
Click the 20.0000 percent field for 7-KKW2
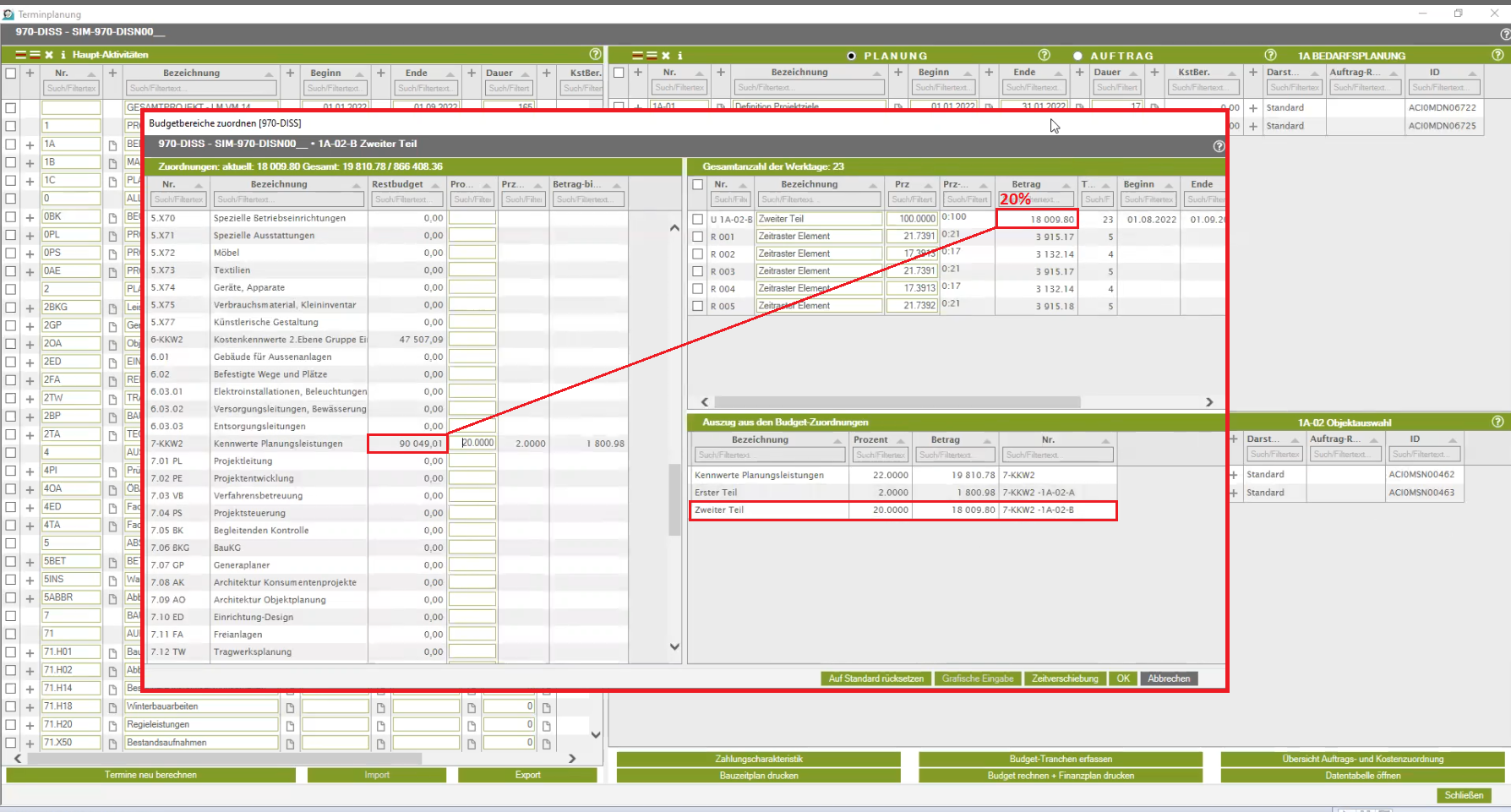tap(473, 443)
